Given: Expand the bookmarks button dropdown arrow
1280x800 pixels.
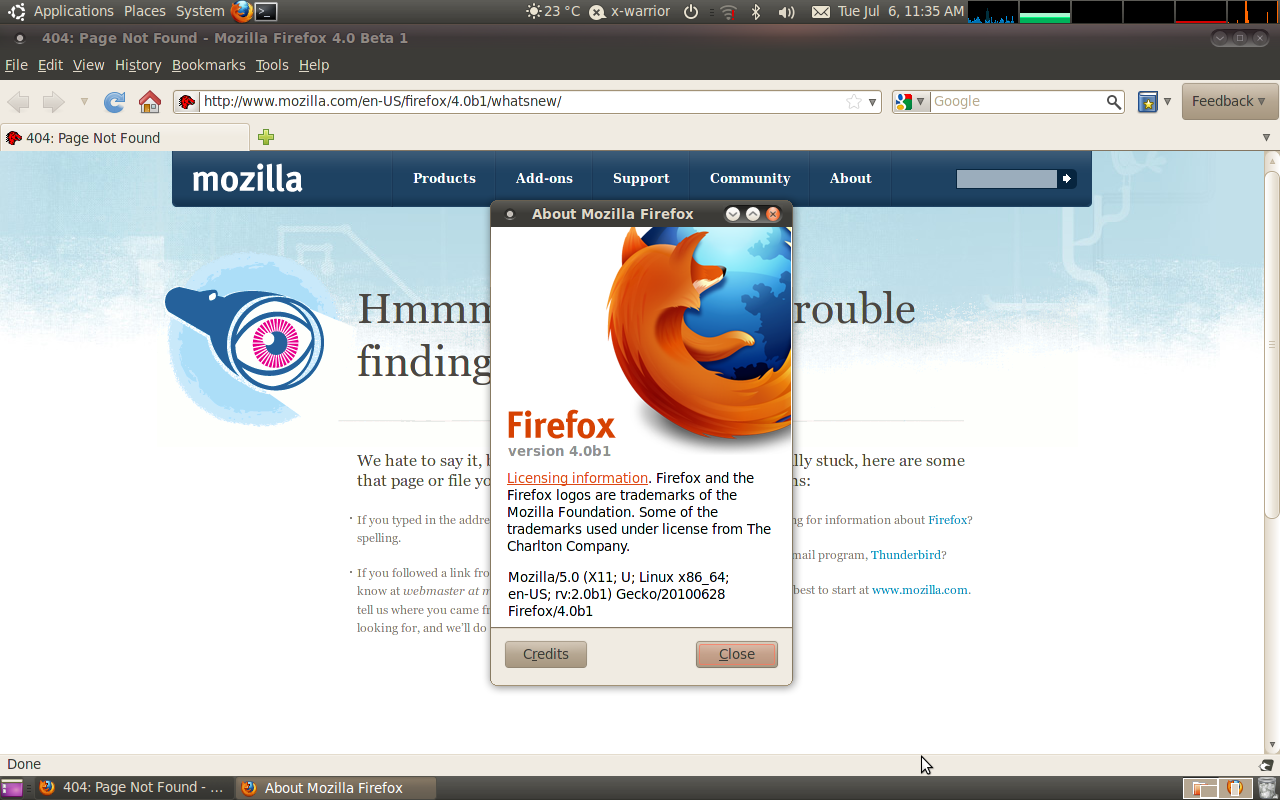Looking at the screenshot, I should (x=1167, y=102).
